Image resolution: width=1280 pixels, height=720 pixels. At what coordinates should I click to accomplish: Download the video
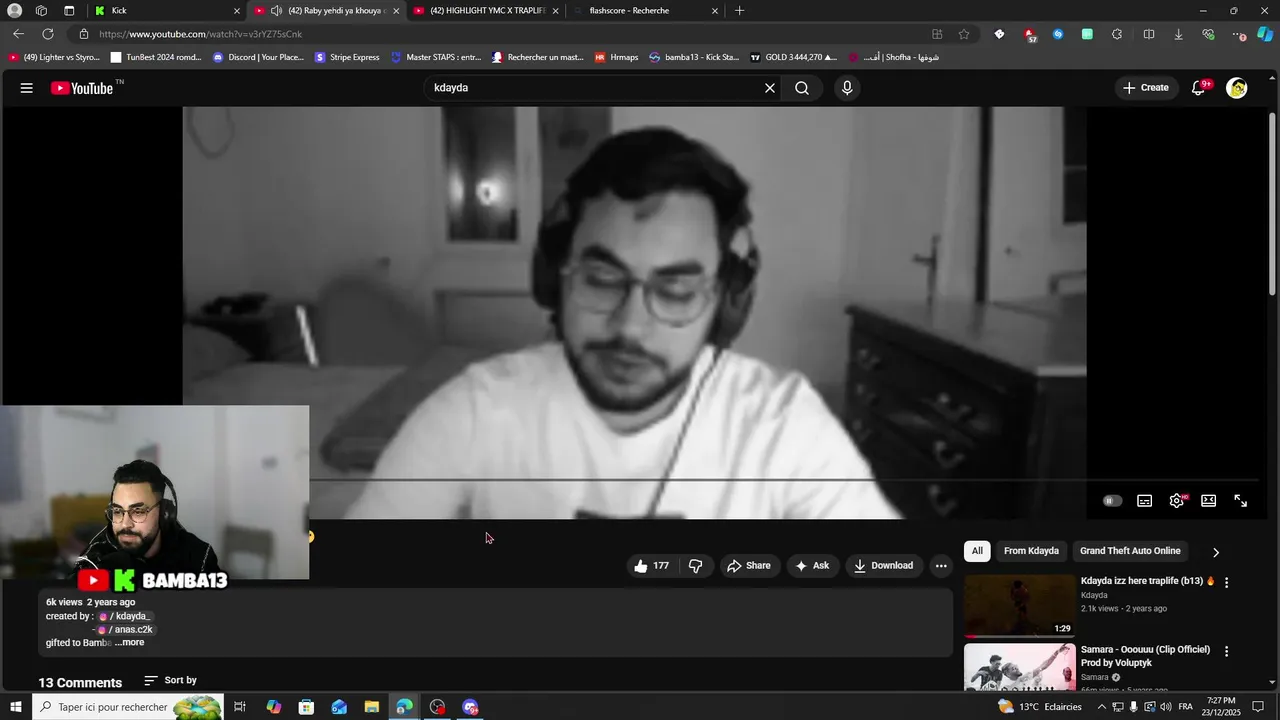point(883,566)
